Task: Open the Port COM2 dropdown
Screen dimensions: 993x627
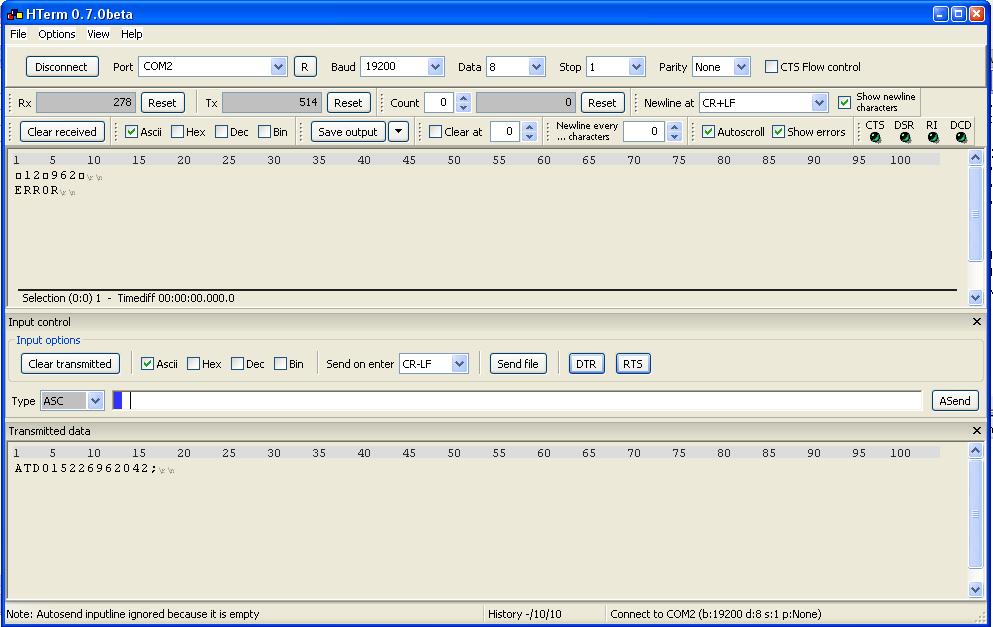Action: (x=278, y=66)
